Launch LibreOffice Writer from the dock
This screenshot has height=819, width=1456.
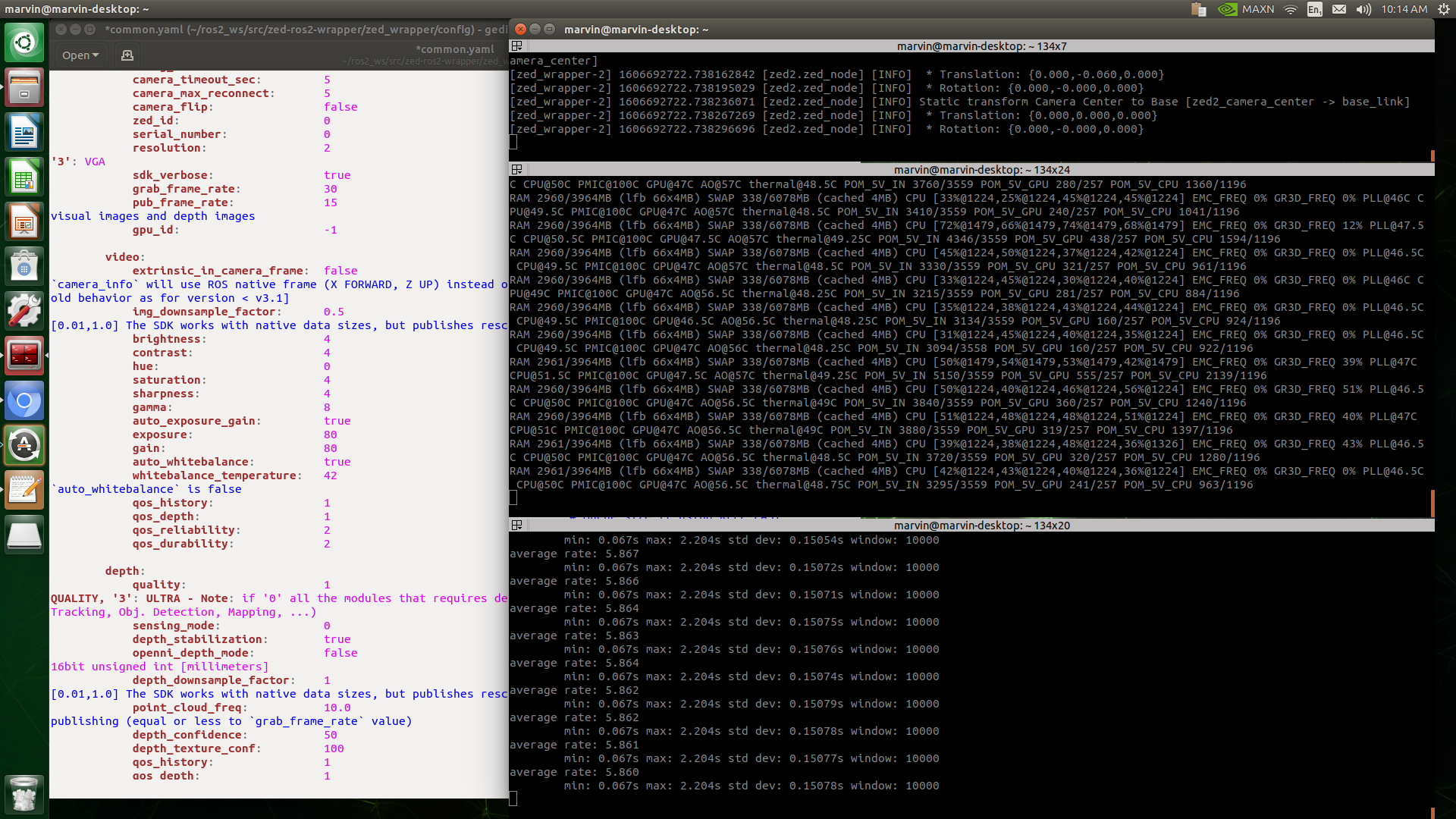coord(24,132)
